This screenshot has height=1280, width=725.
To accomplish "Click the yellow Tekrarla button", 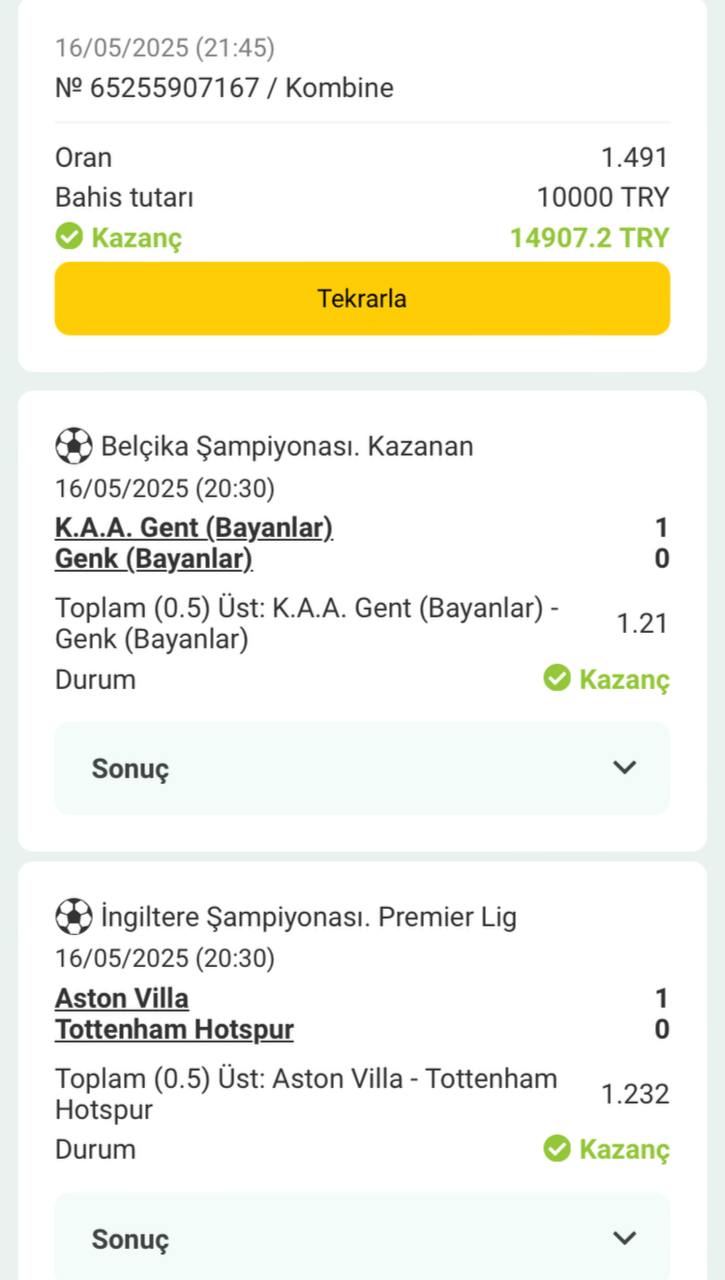I will 362,298.
